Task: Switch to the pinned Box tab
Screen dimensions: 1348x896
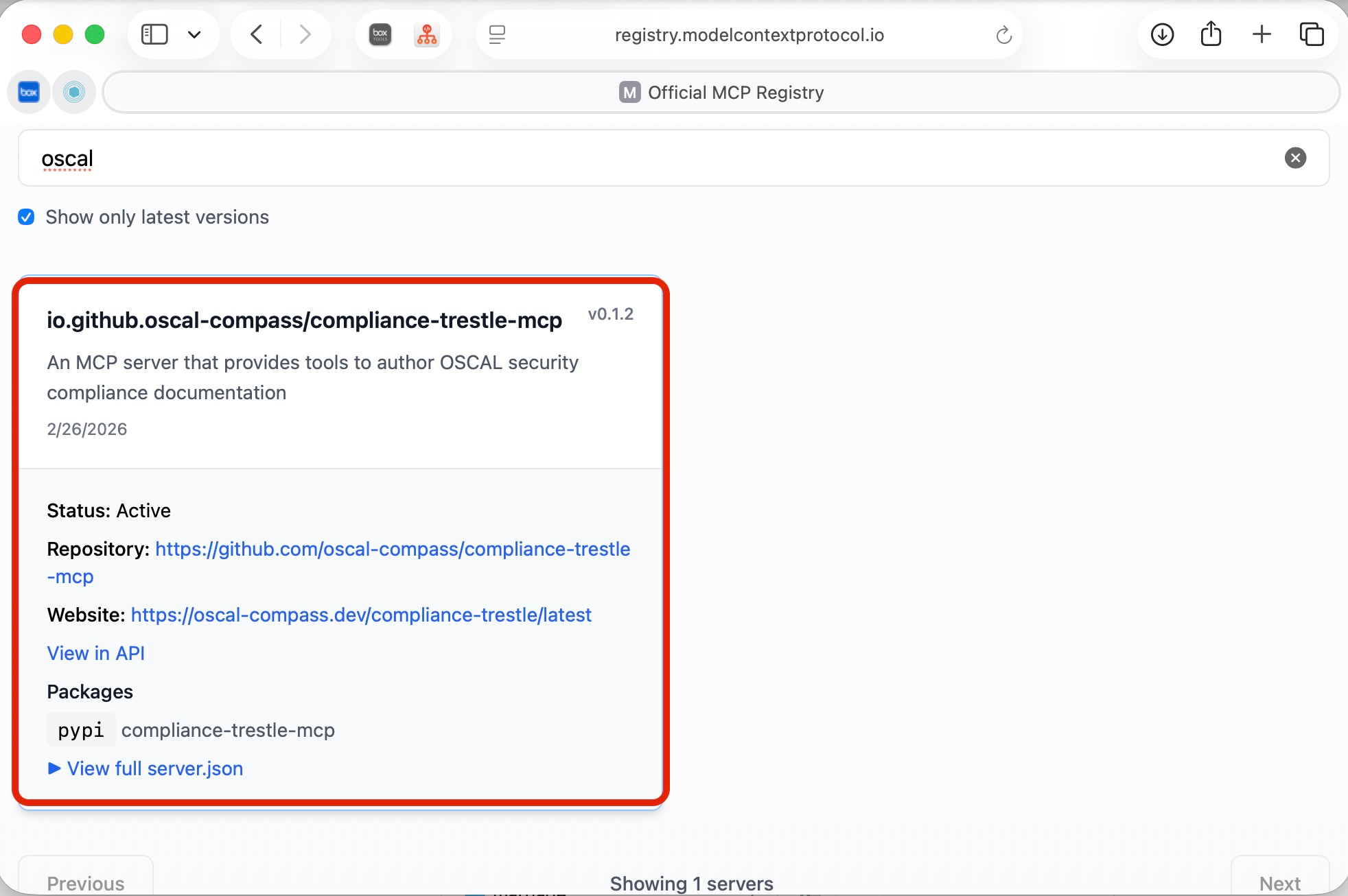Action: (x=29, y=92)
